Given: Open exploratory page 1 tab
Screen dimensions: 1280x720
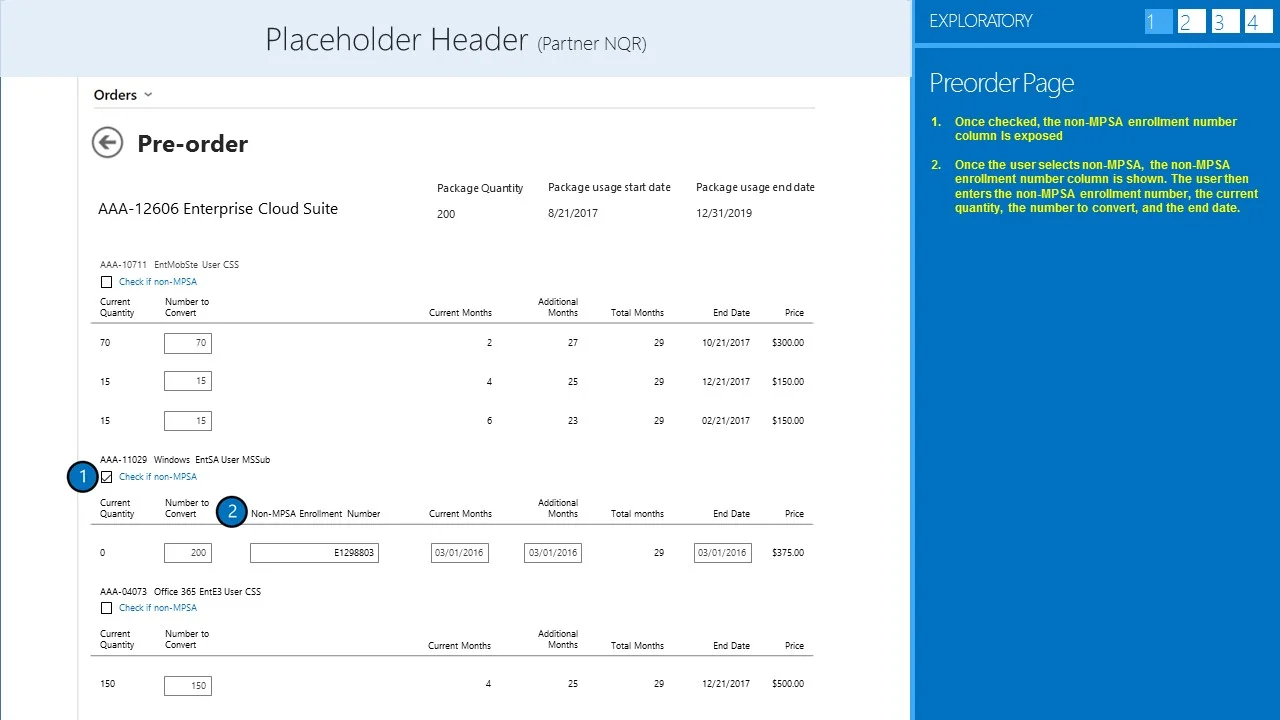Looking at the screenshot, I should point(1158,22).
